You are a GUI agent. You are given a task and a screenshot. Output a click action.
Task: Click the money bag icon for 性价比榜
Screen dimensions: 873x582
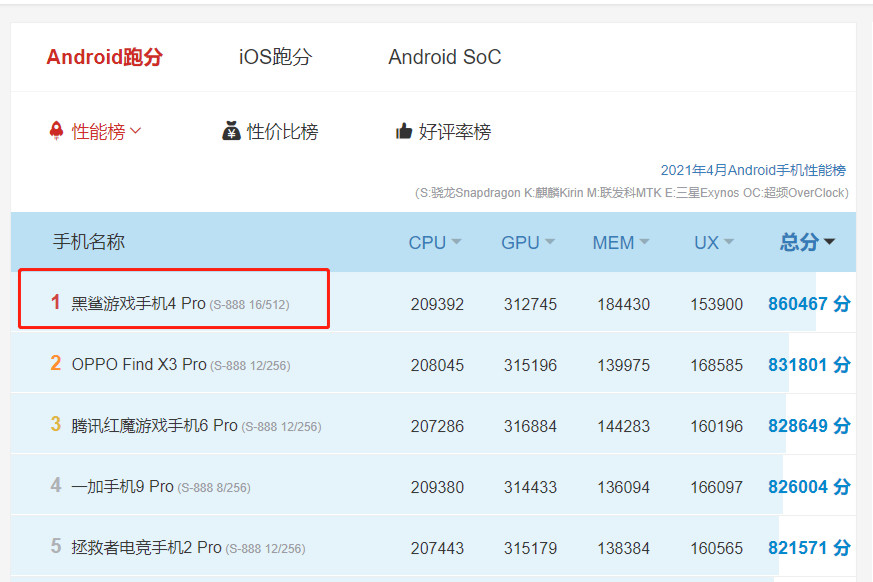pos(231,131)
